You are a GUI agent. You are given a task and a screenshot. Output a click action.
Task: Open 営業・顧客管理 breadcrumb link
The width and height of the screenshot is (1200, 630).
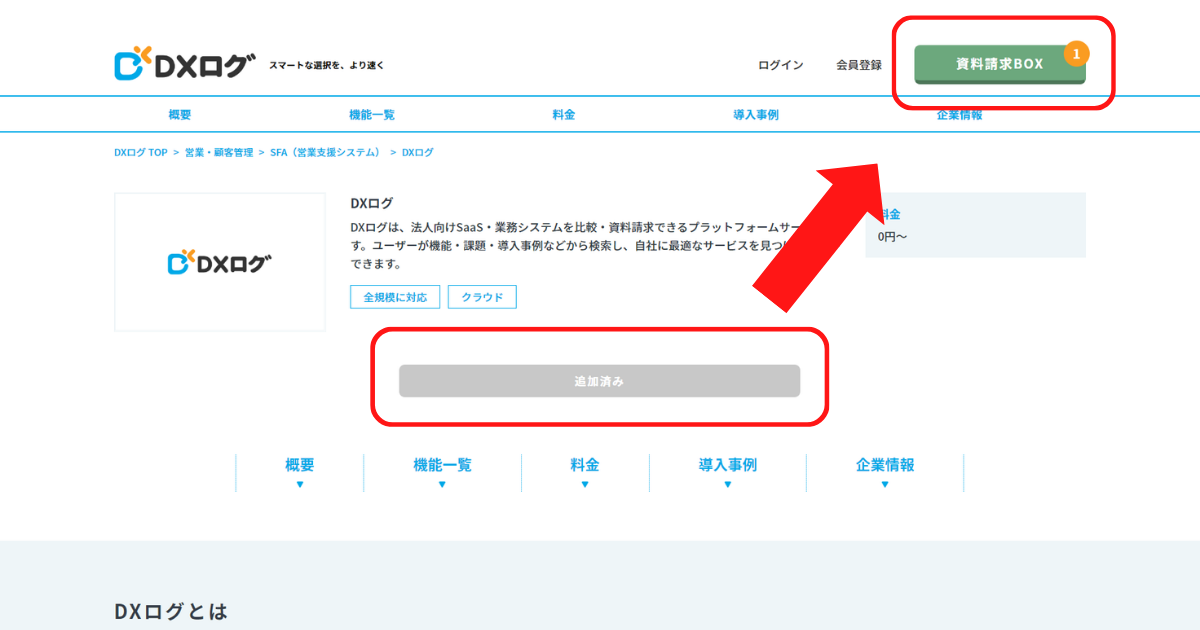point(219,153)
